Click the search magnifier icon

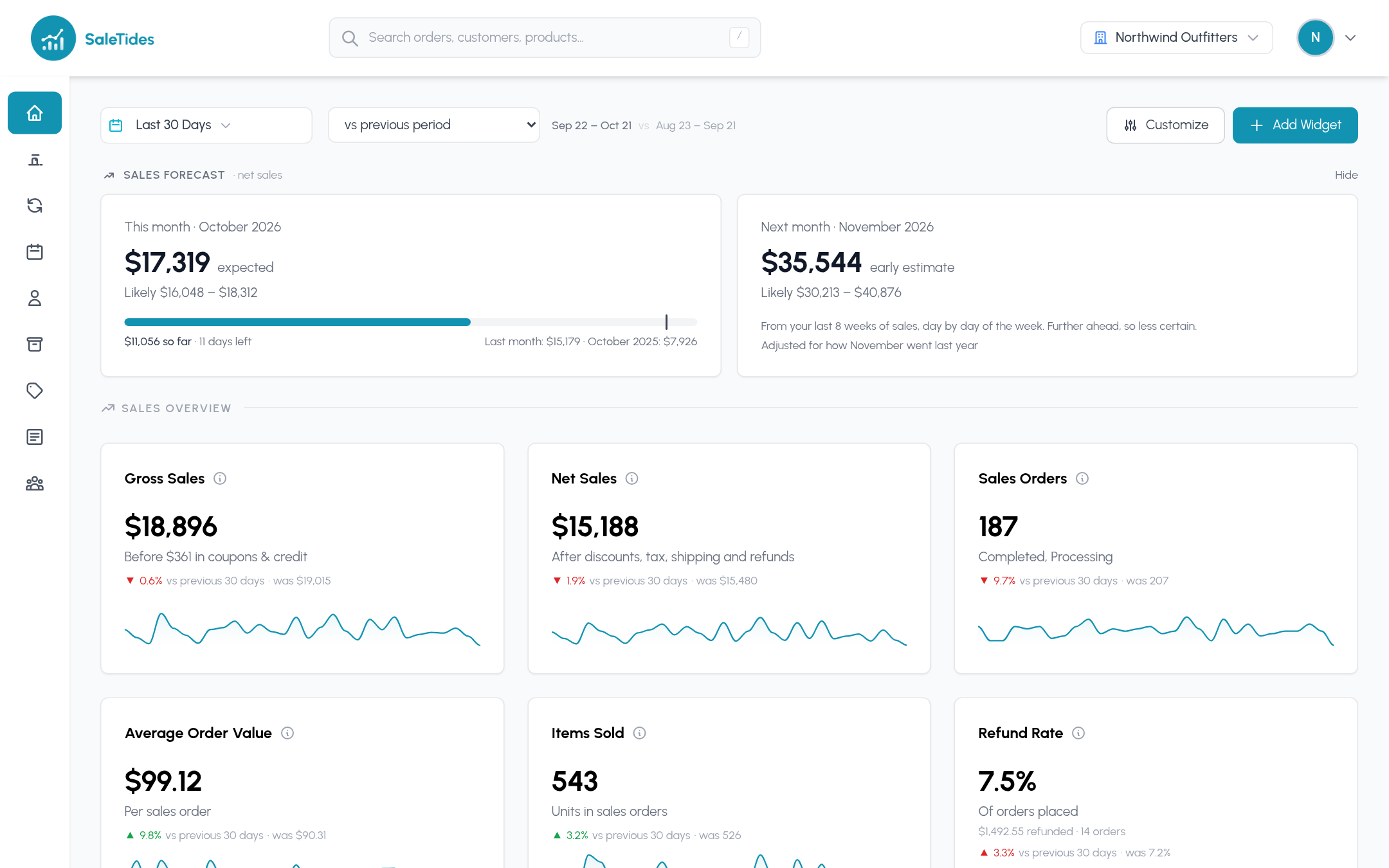tap(350, 38)
